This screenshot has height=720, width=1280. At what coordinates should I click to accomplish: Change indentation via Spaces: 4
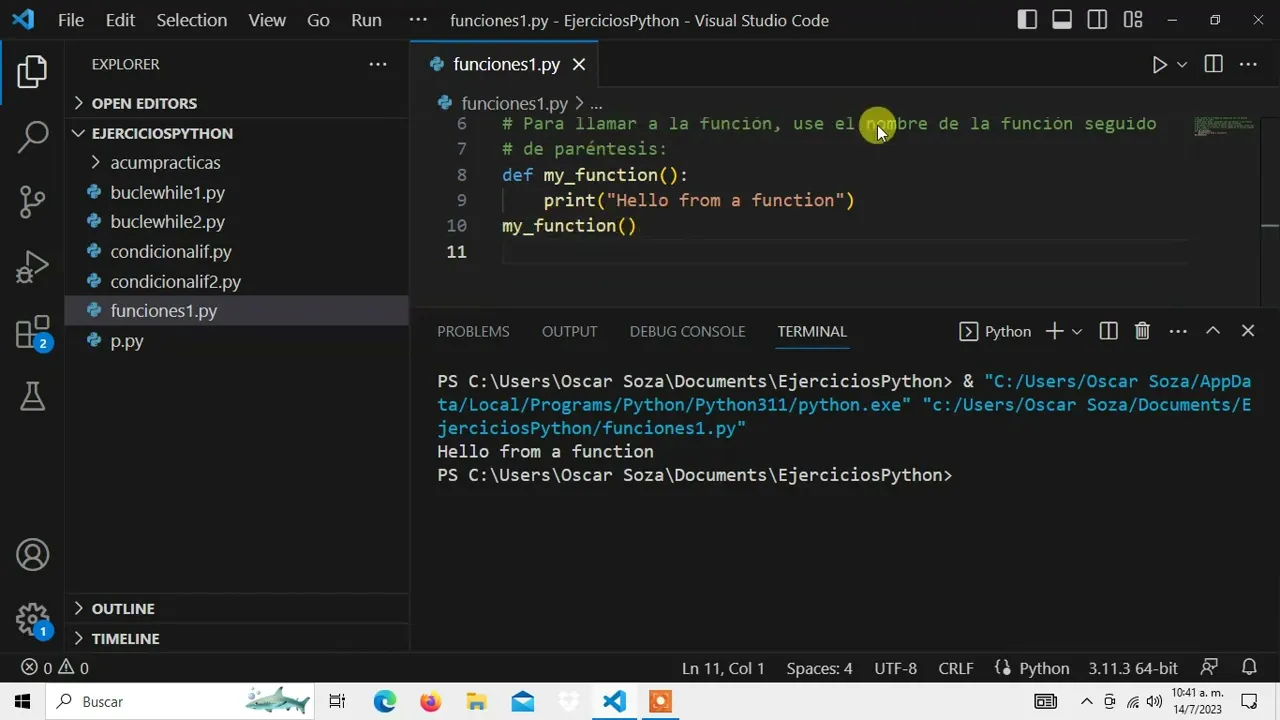(x=819, y=668)
